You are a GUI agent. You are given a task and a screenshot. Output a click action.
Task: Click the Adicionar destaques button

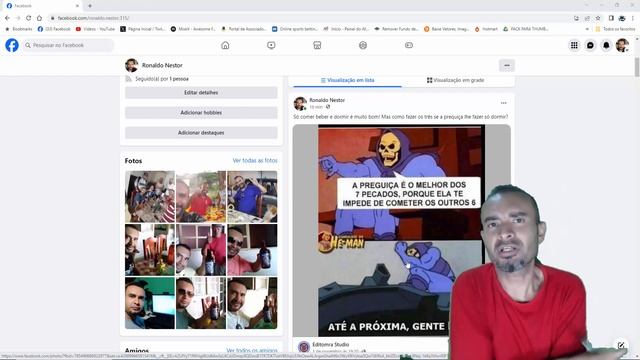[201, 133]
